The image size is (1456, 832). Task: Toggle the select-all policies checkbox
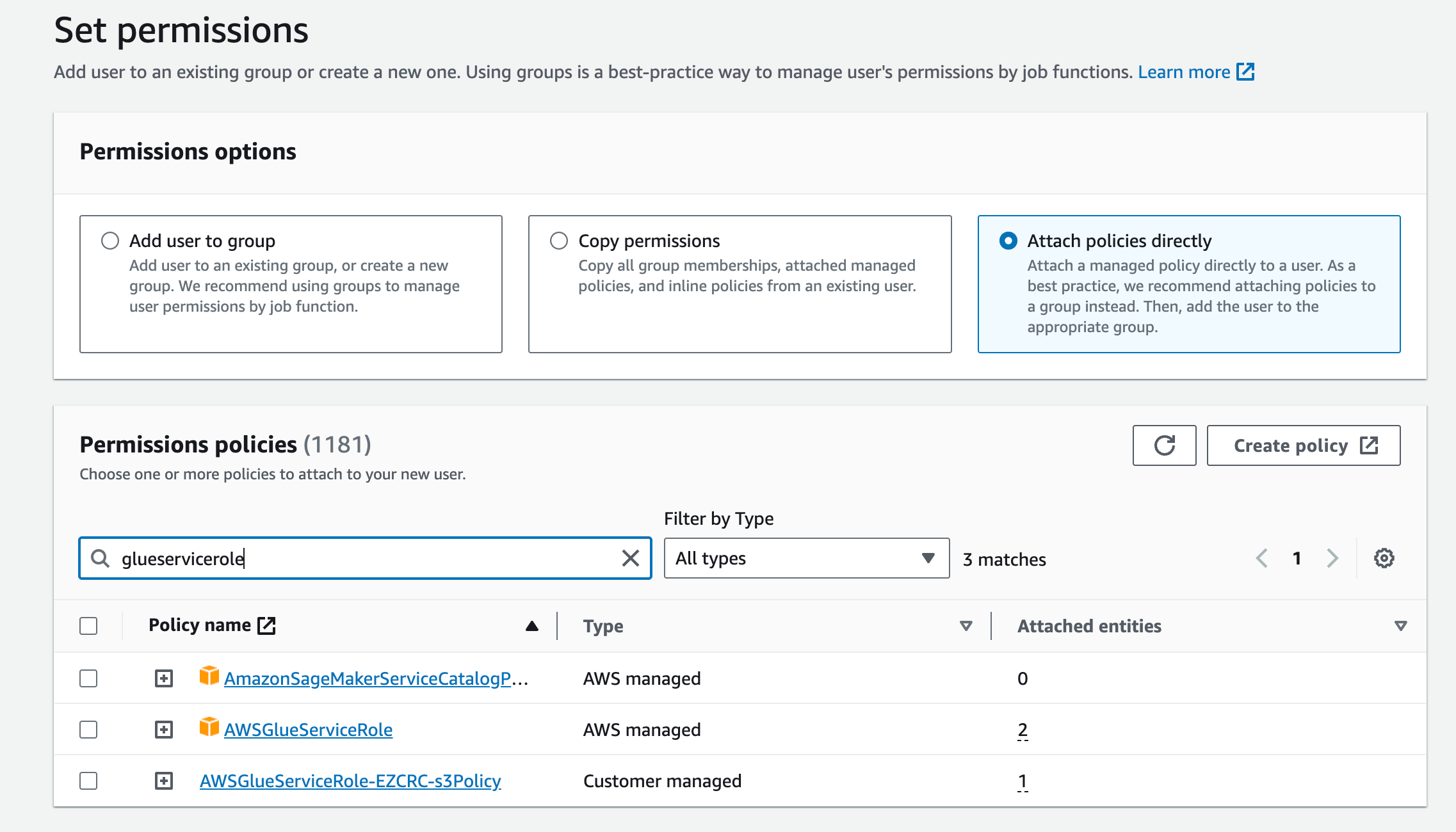pos(88,626)
